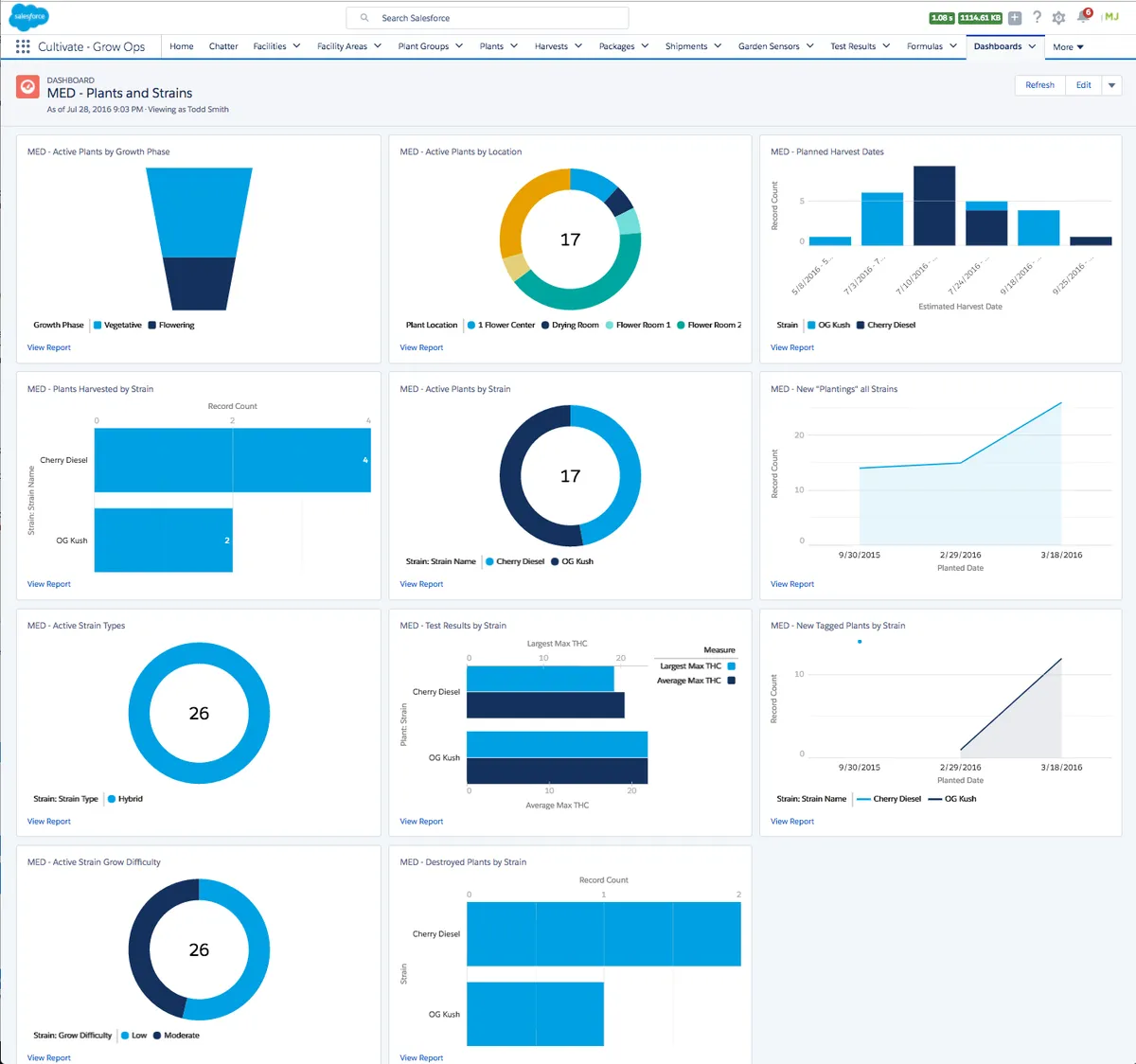Screen dimensions: 1136x1064
Task: Click the 1114.61 KB size badge
Action: 981,18
